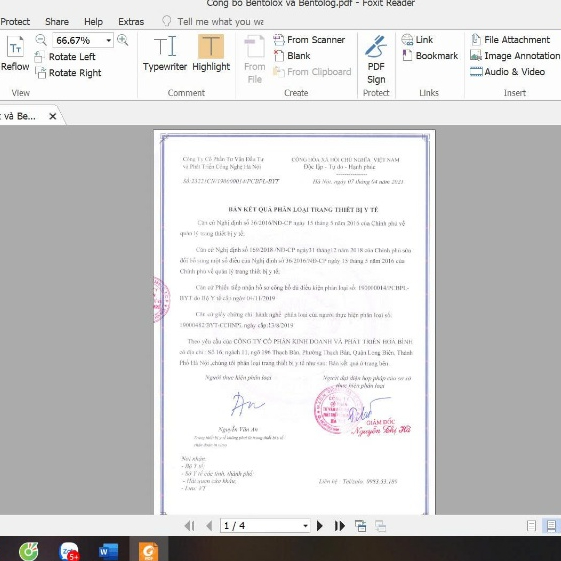
Task: Create a Blank PDF
Action: click(x=292, y=56)
